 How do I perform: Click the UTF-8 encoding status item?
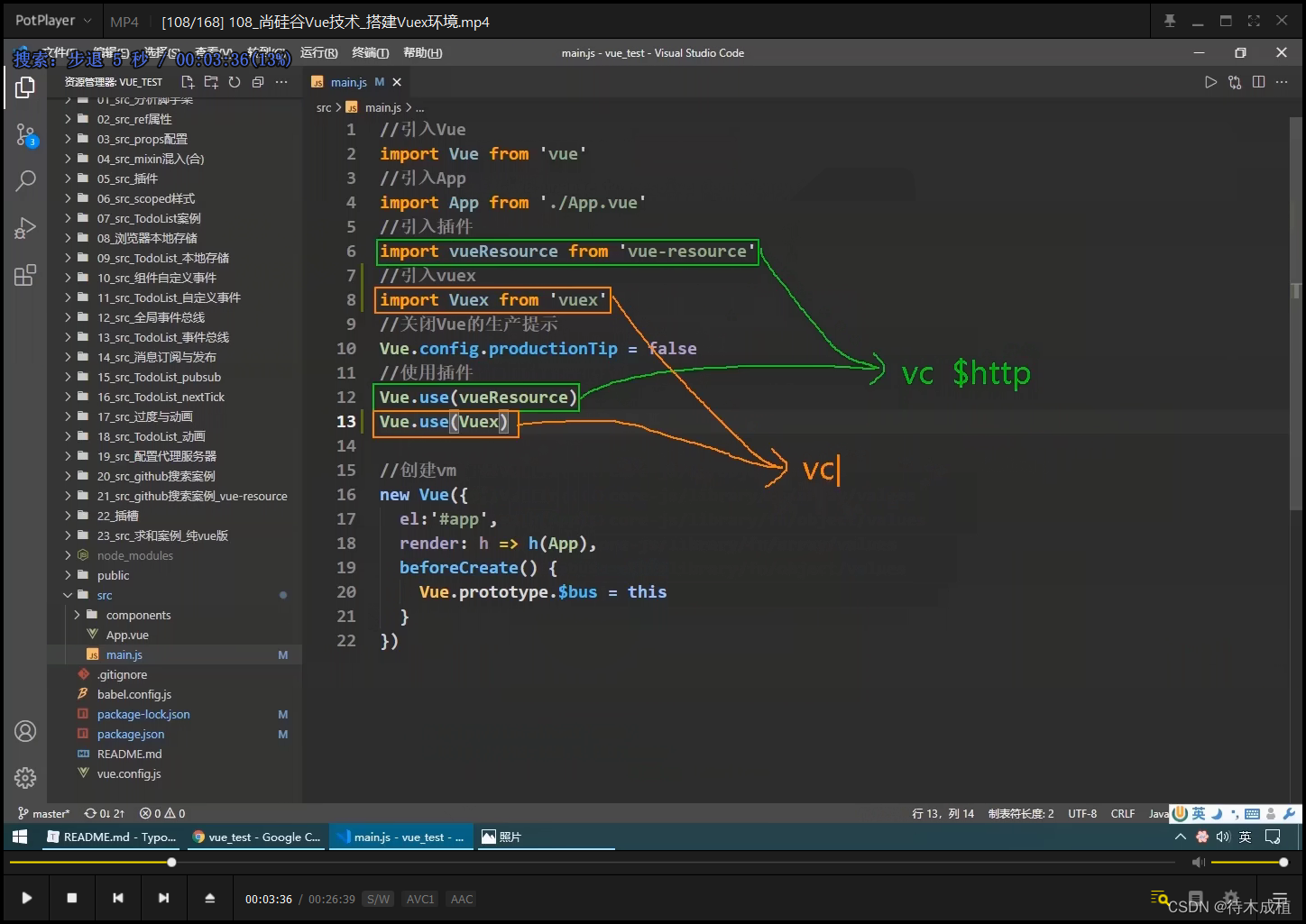pos(1082,813)
